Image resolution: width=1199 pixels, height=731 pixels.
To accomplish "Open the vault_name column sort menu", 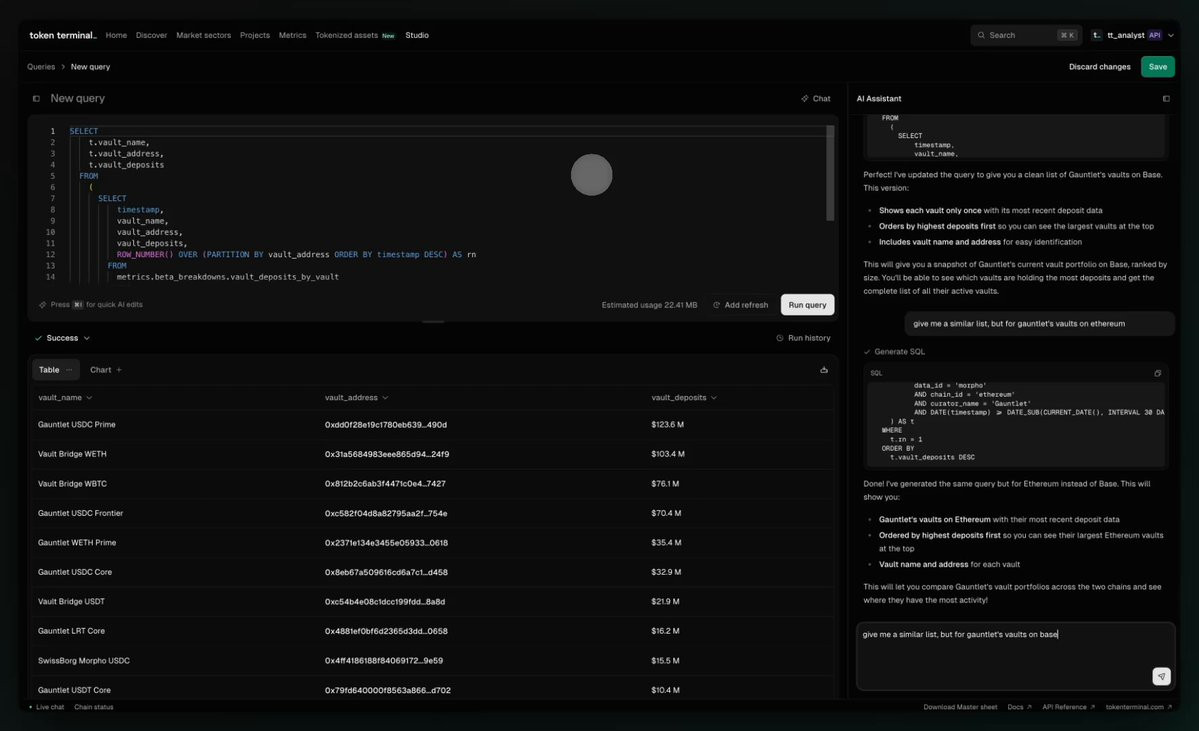I will click(x=89, y=398).
